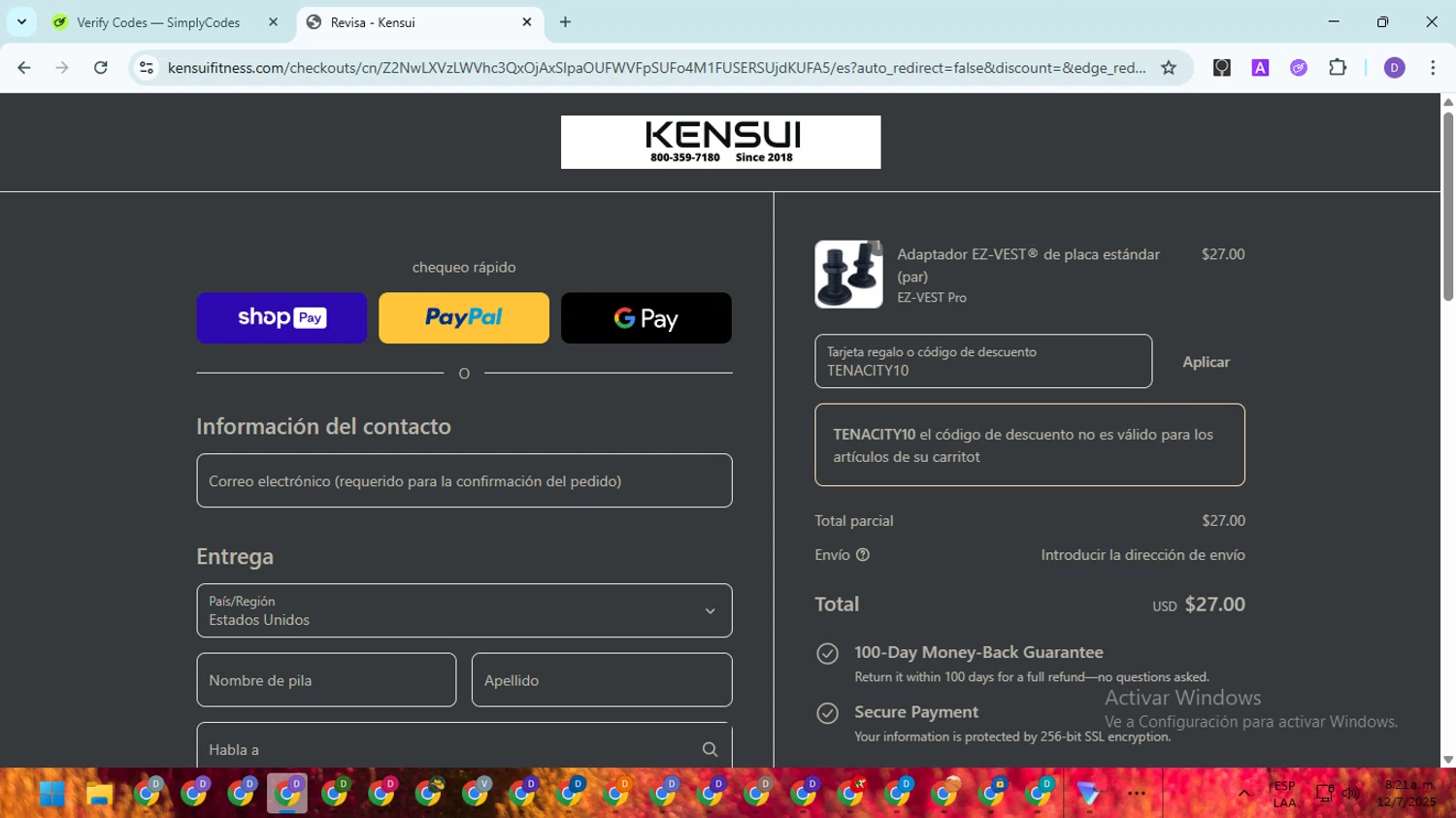Show hidden system tray icons

(x=1243, y=794)
